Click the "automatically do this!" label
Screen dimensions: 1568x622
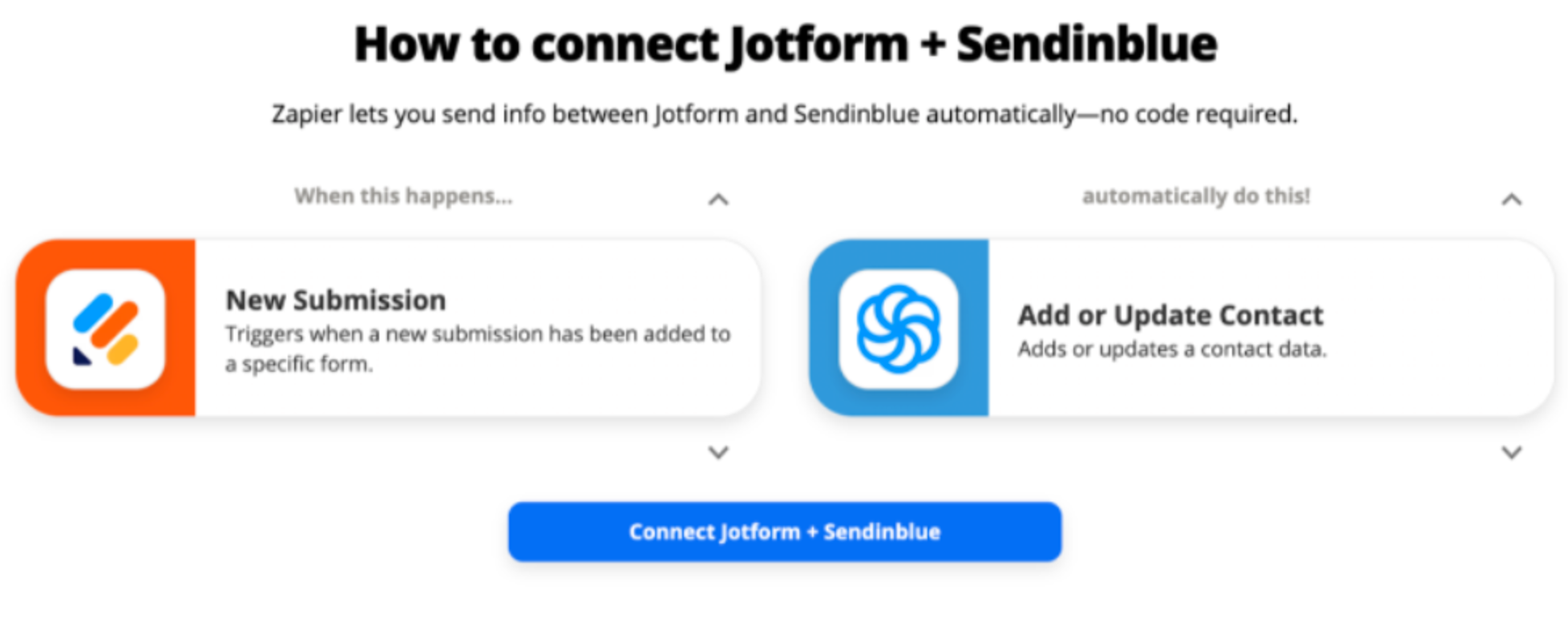tap(1196, 196)
